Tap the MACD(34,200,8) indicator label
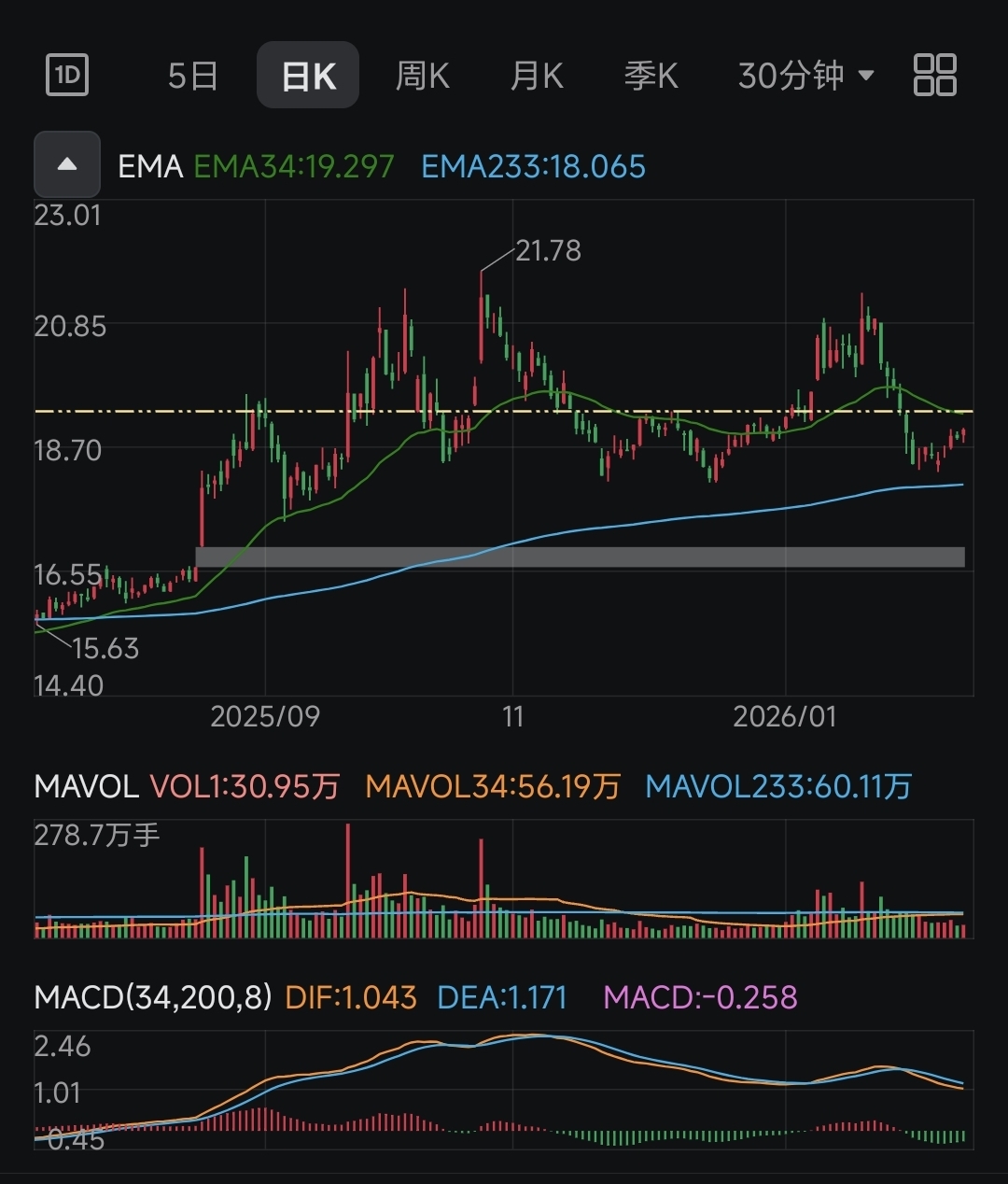The image size is (1008, 1184). click(x=153, y=997)
